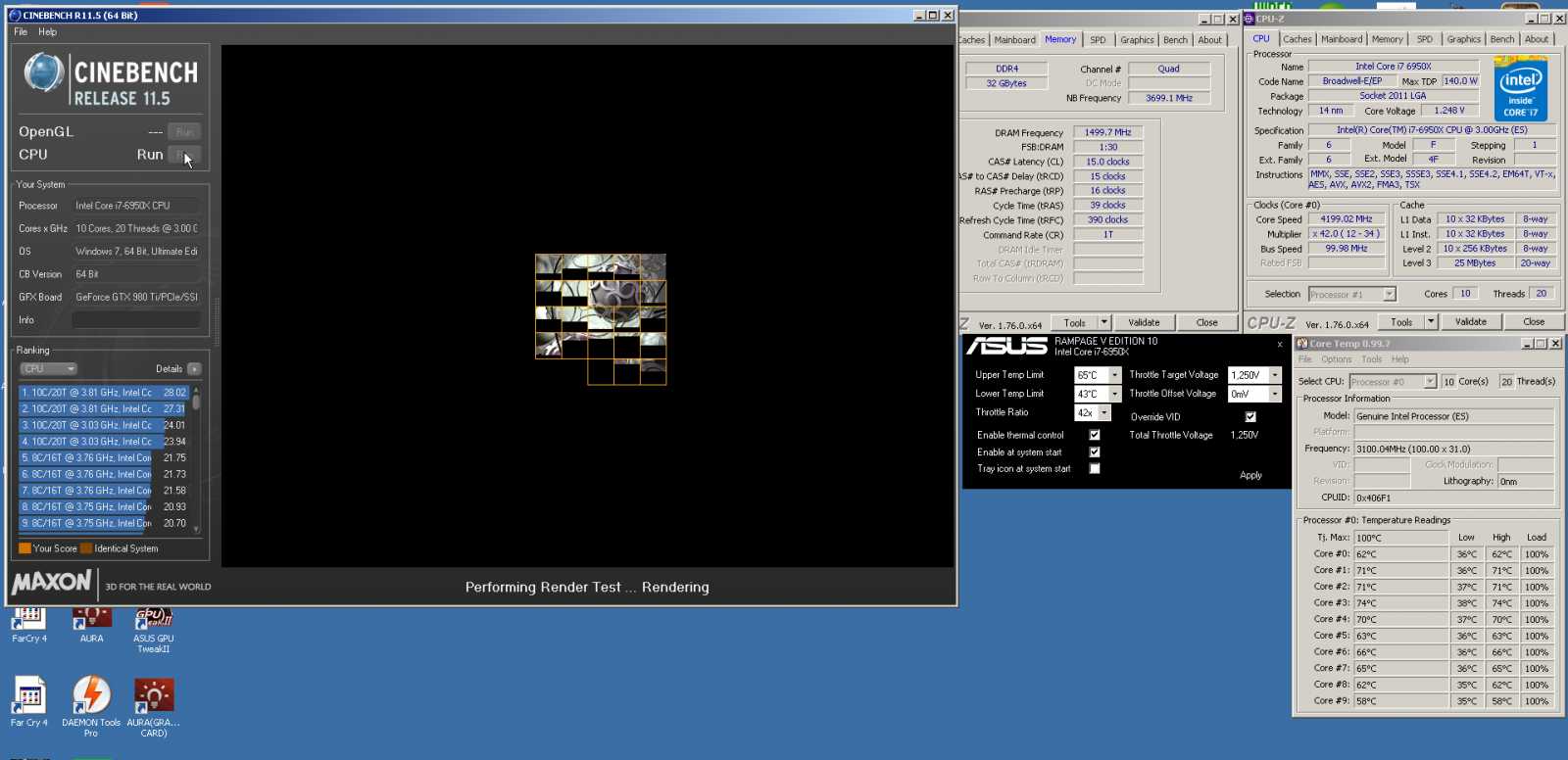Click Validate in right CPU-Z window

[x=1470, y=321]
